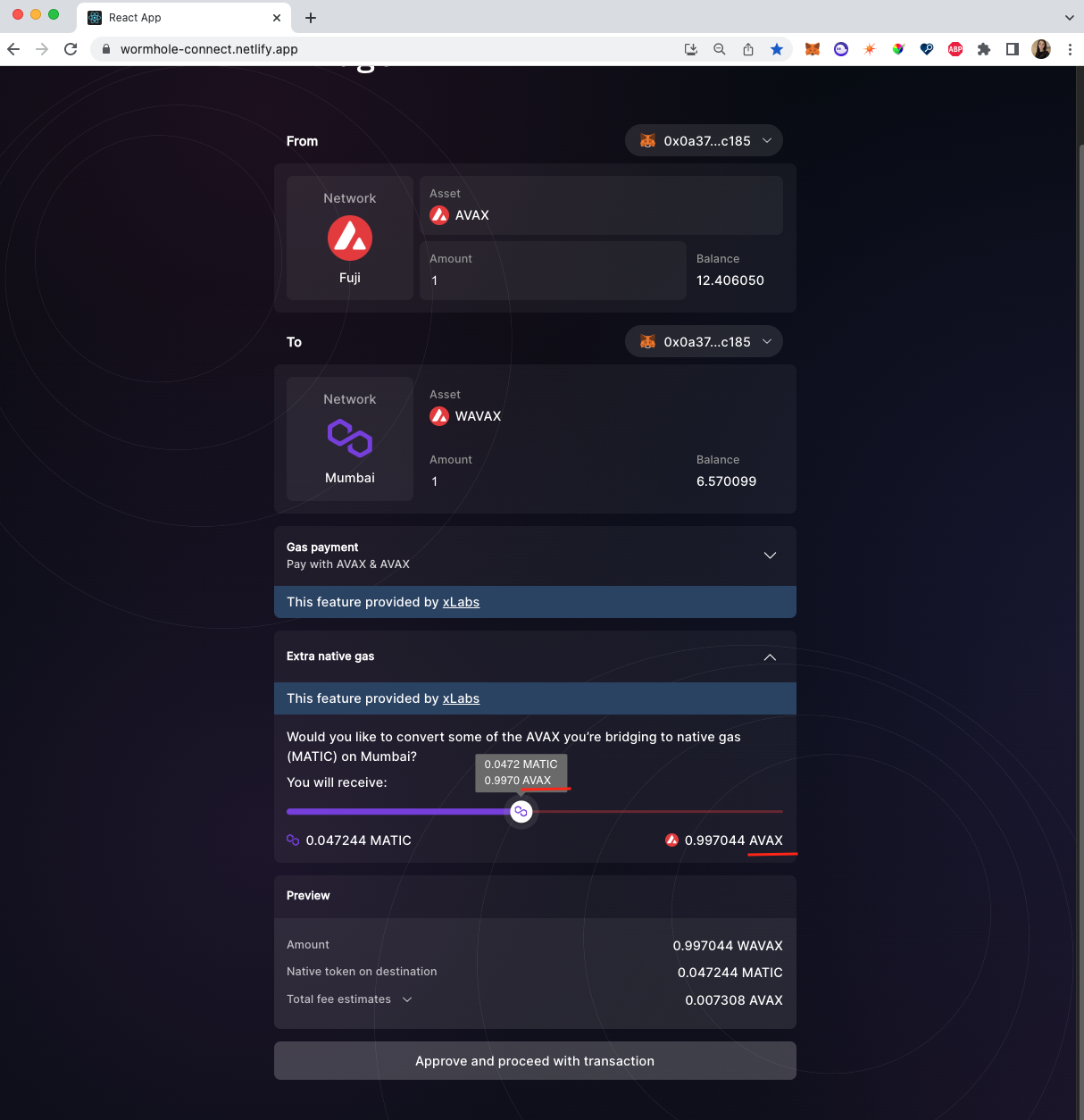Image resolution: width=1084 pixels, height=1120 pixels.
Task: Collapse the Extra native gas section
Action: [770, 656]
